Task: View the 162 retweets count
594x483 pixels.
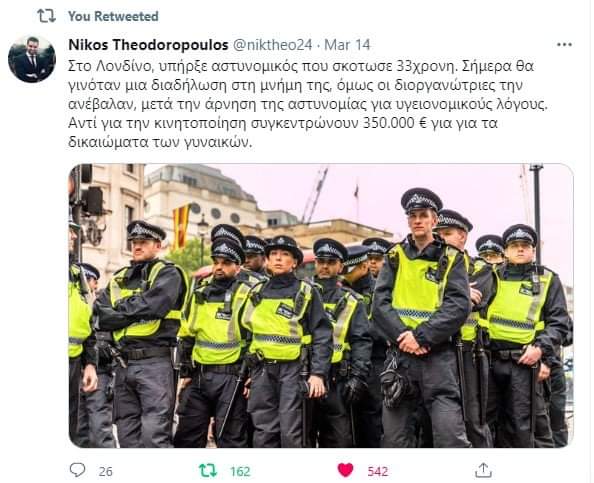Action: 240,471
